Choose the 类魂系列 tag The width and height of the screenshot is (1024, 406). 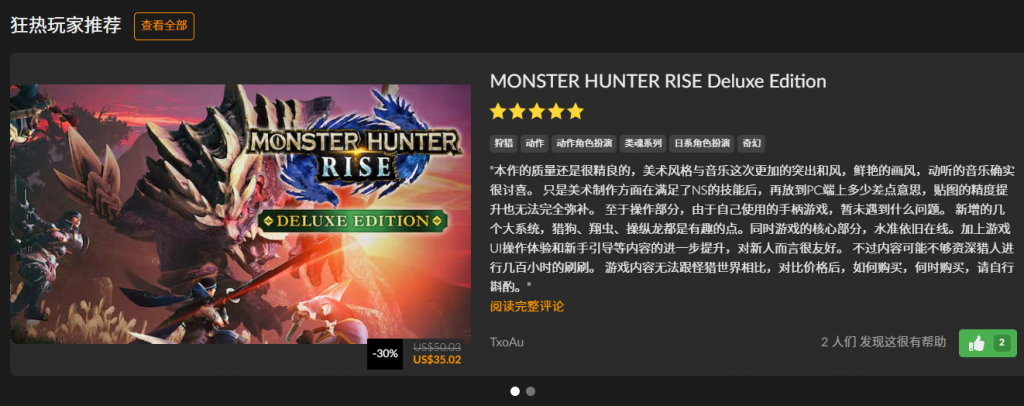(x=643, y=144)
